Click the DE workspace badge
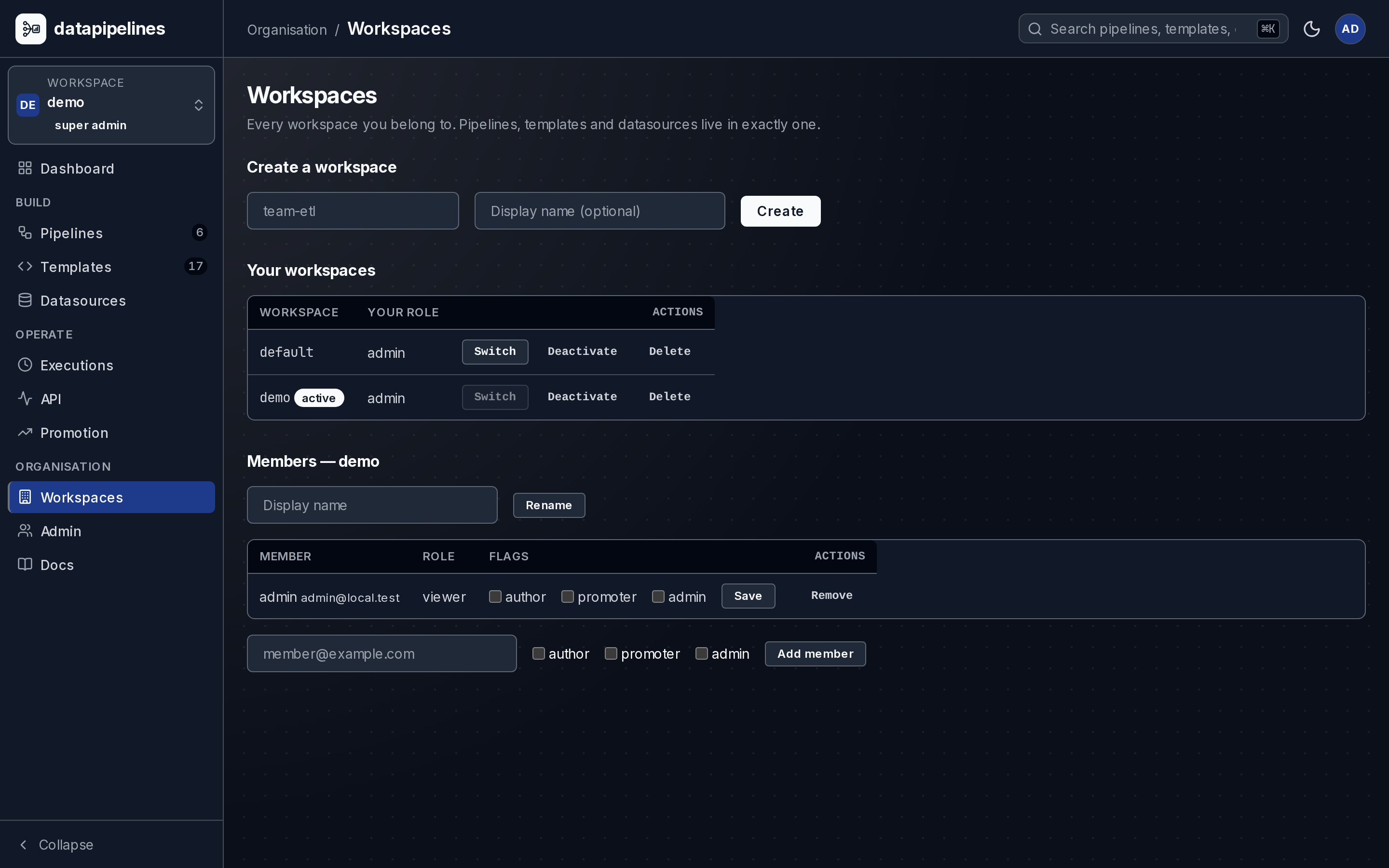This screenshot has width=1389, height=868. [27, 105]
